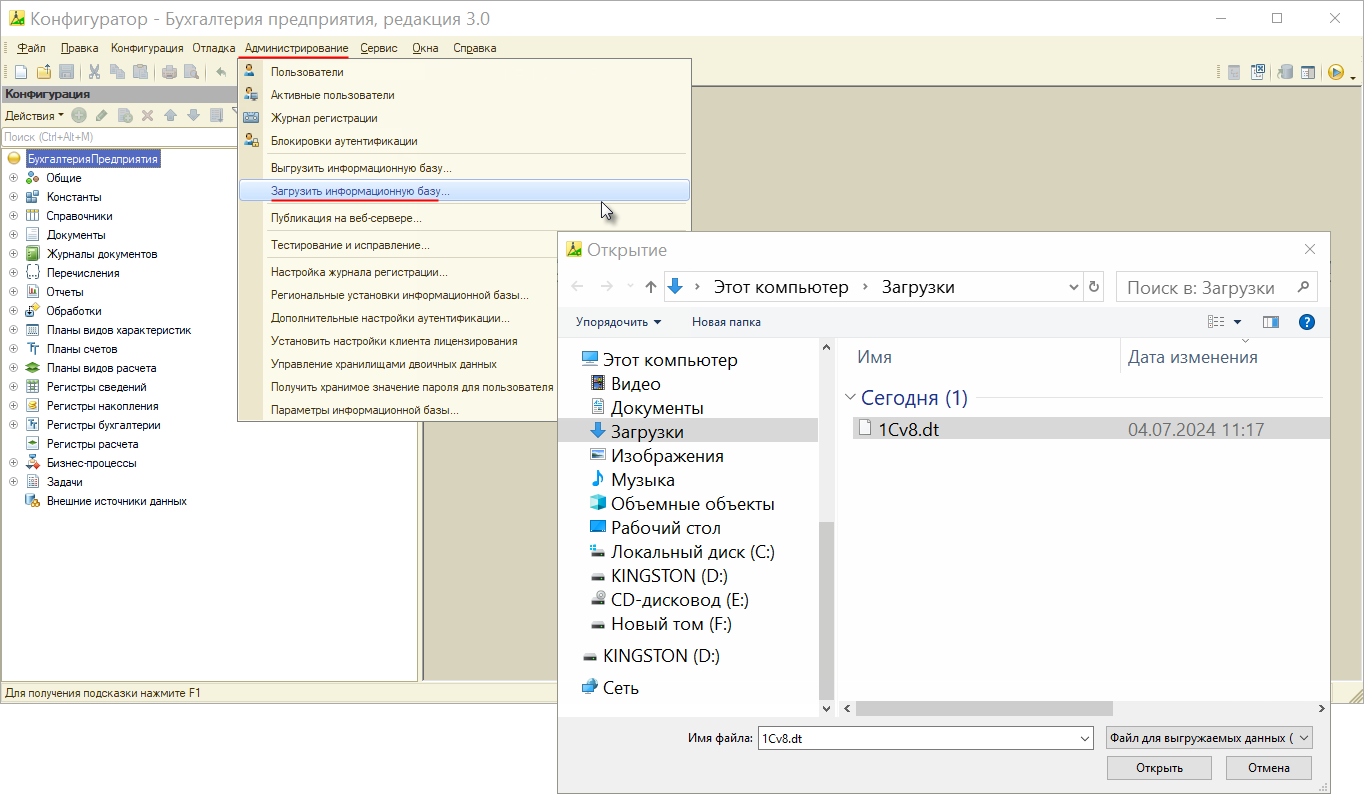Open the Упорядочить dropdown

point(618,322)
